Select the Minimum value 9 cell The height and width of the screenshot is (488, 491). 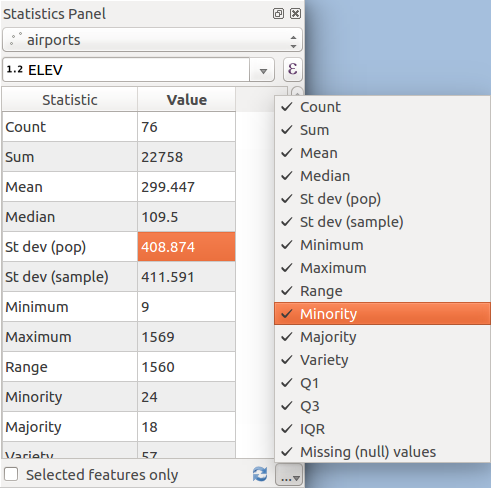(186, 307)
